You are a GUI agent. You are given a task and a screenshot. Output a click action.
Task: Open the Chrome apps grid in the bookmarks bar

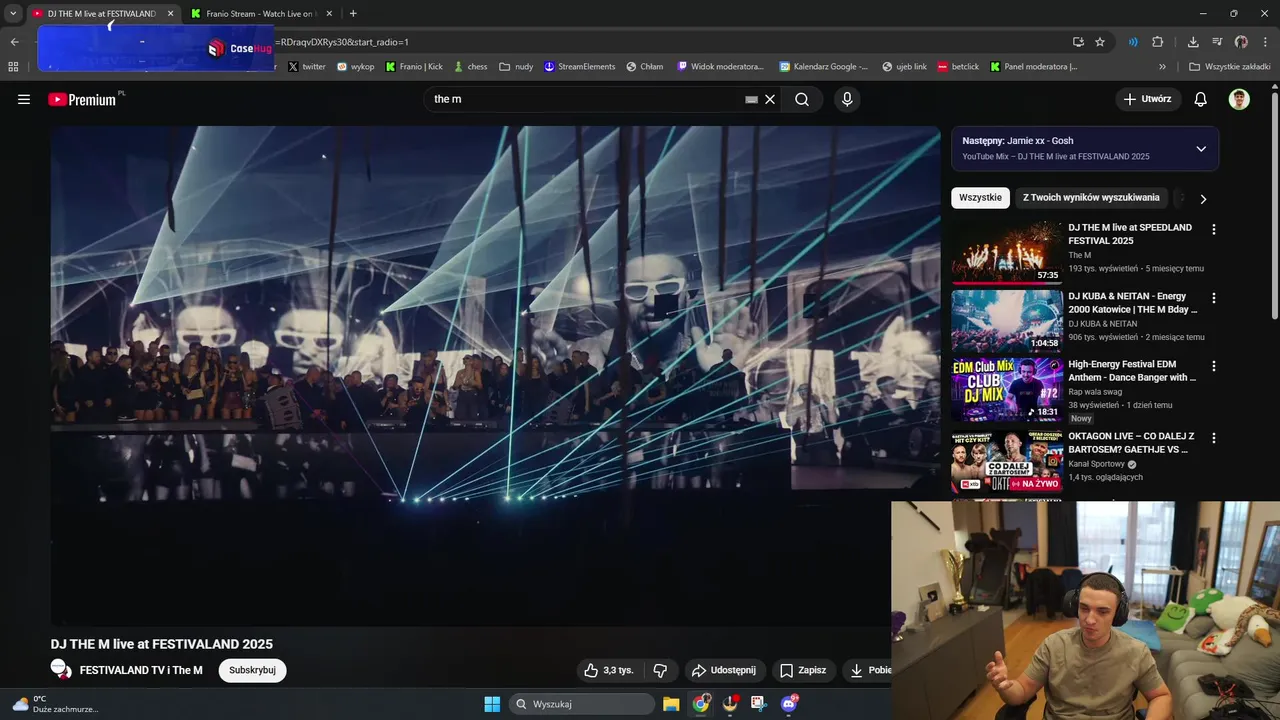point(13,67)
